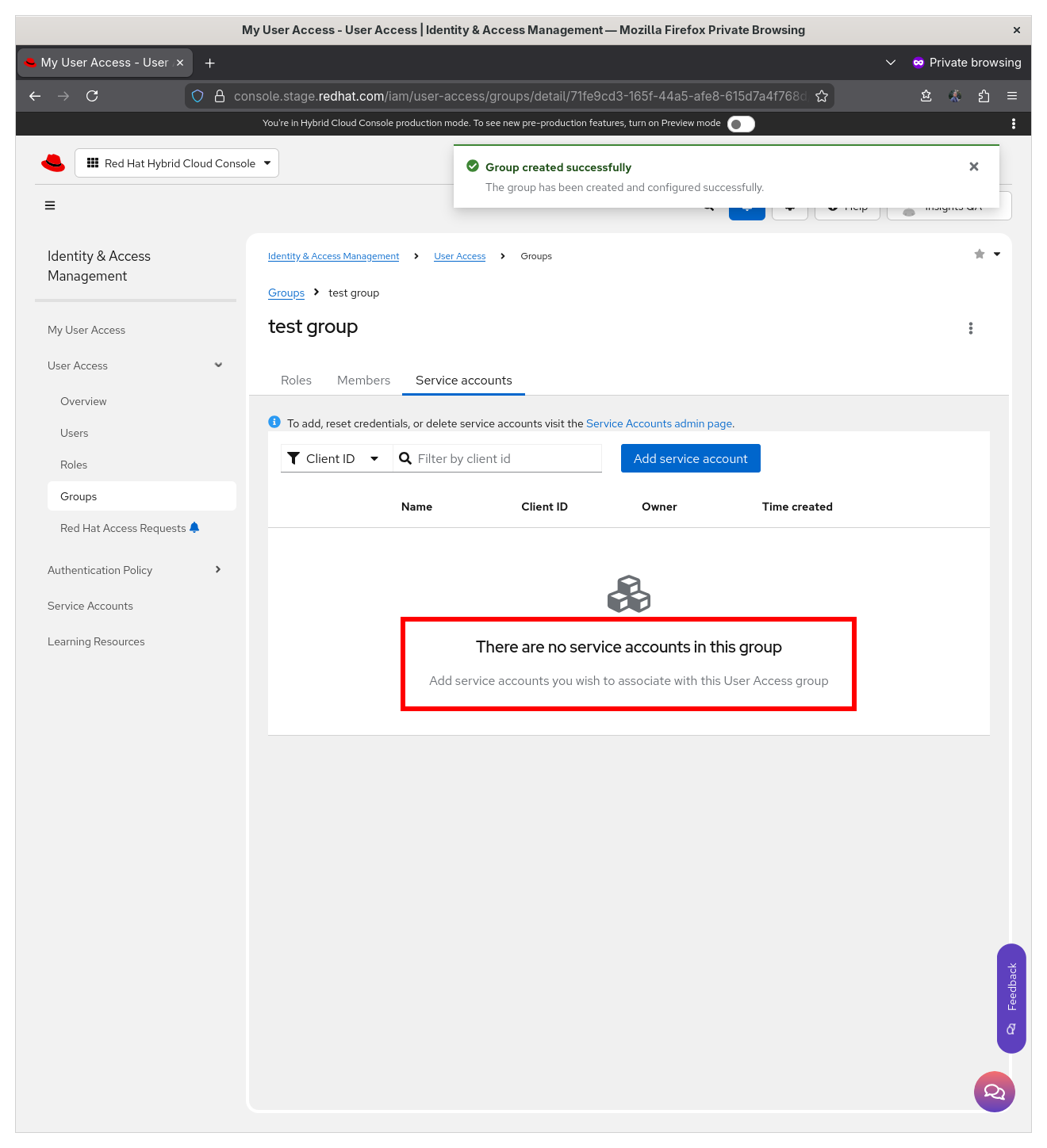
Task: Click the empty state cubes icon
Action: 629,594
